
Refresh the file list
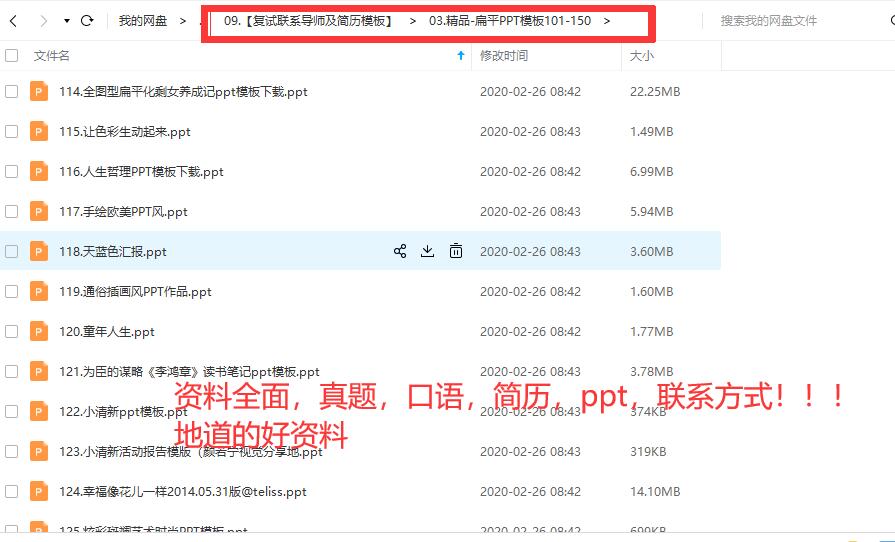tap(87, 20)
